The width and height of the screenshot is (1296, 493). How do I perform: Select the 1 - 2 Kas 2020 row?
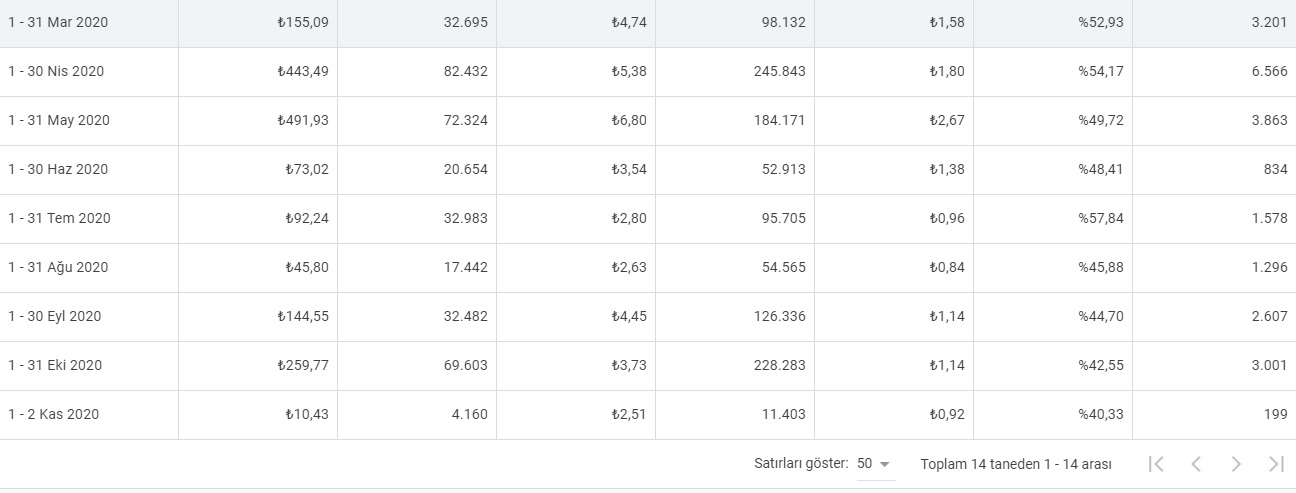(x=54, y=414)
